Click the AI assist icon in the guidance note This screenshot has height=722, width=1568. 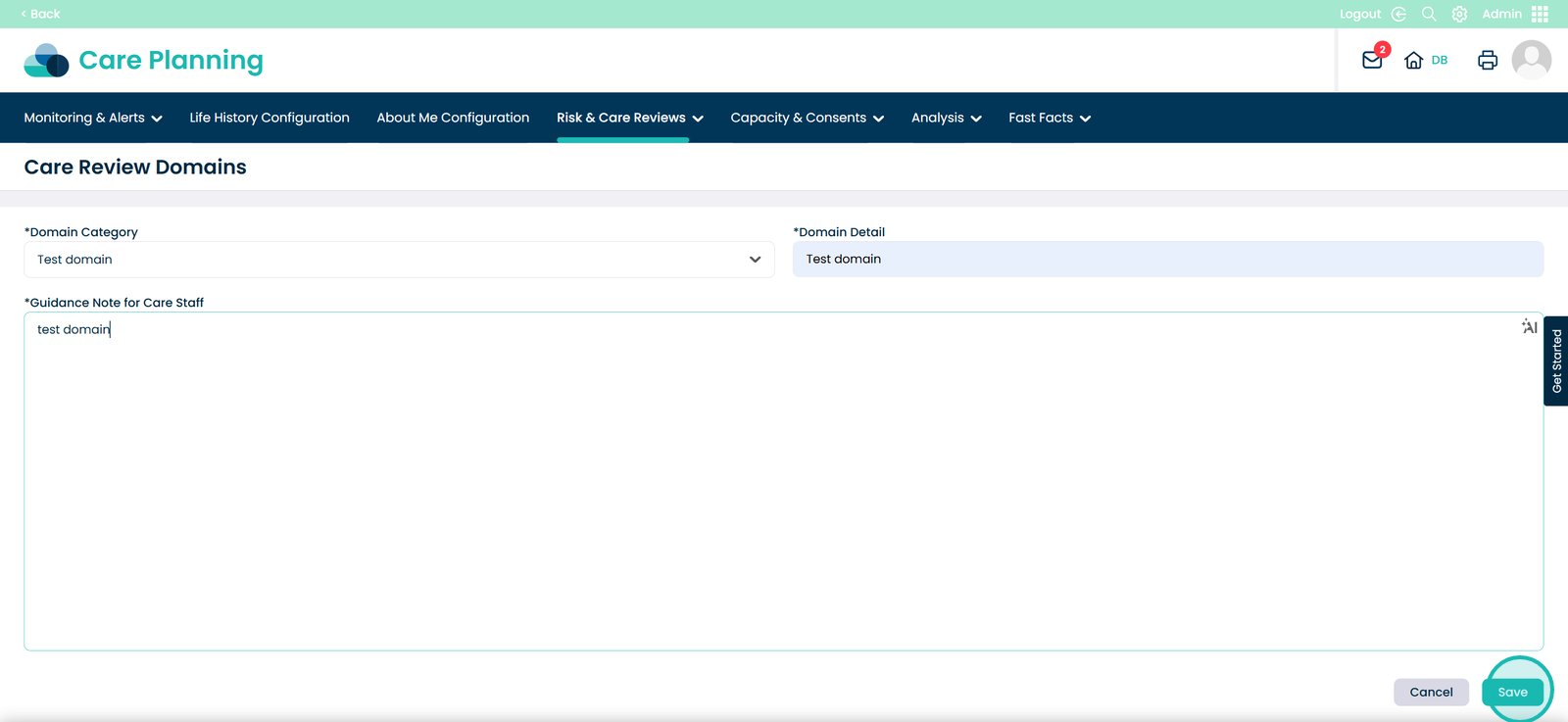pyautogui.click(x=1529, y=326)
